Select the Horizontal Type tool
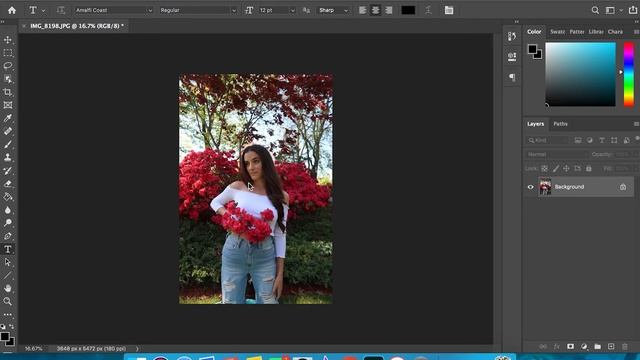The height and width of the screenshot is (360, 640). coord(8,249)
